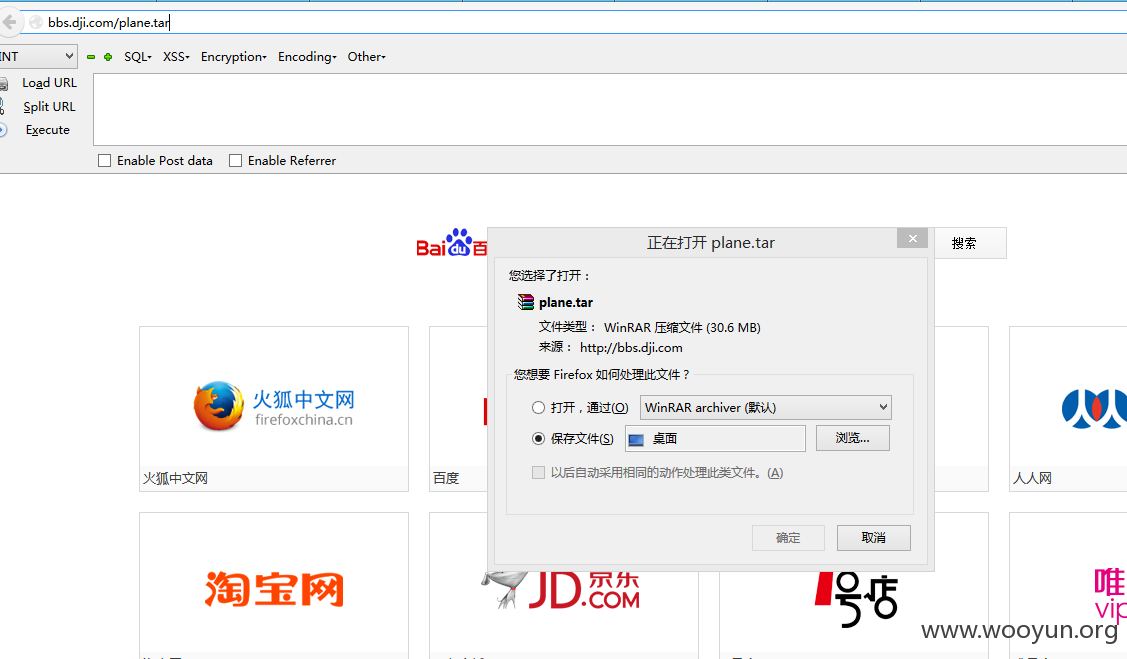This screenshot has height=659, width=1127.
Task: Click Load URL label
Action: (x=49, y=83)
